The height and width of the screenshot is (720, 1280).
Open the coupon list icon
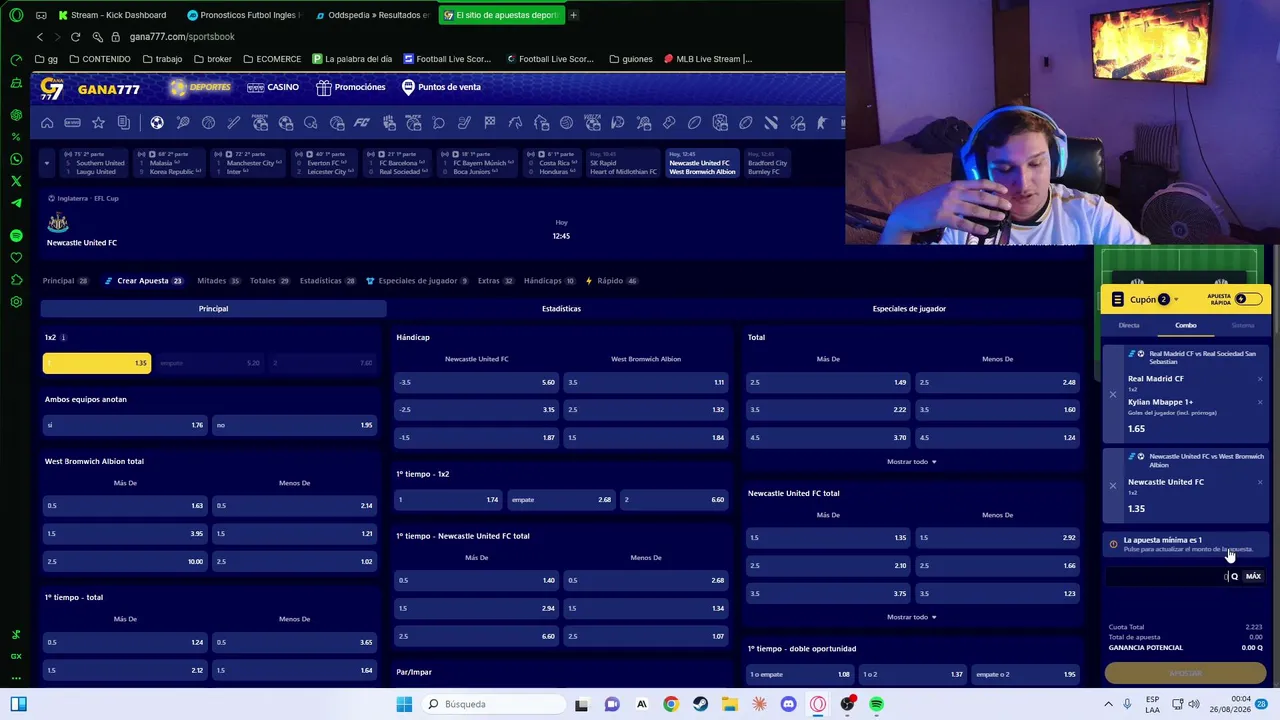pyautogui.click(x=1118, y=299)
